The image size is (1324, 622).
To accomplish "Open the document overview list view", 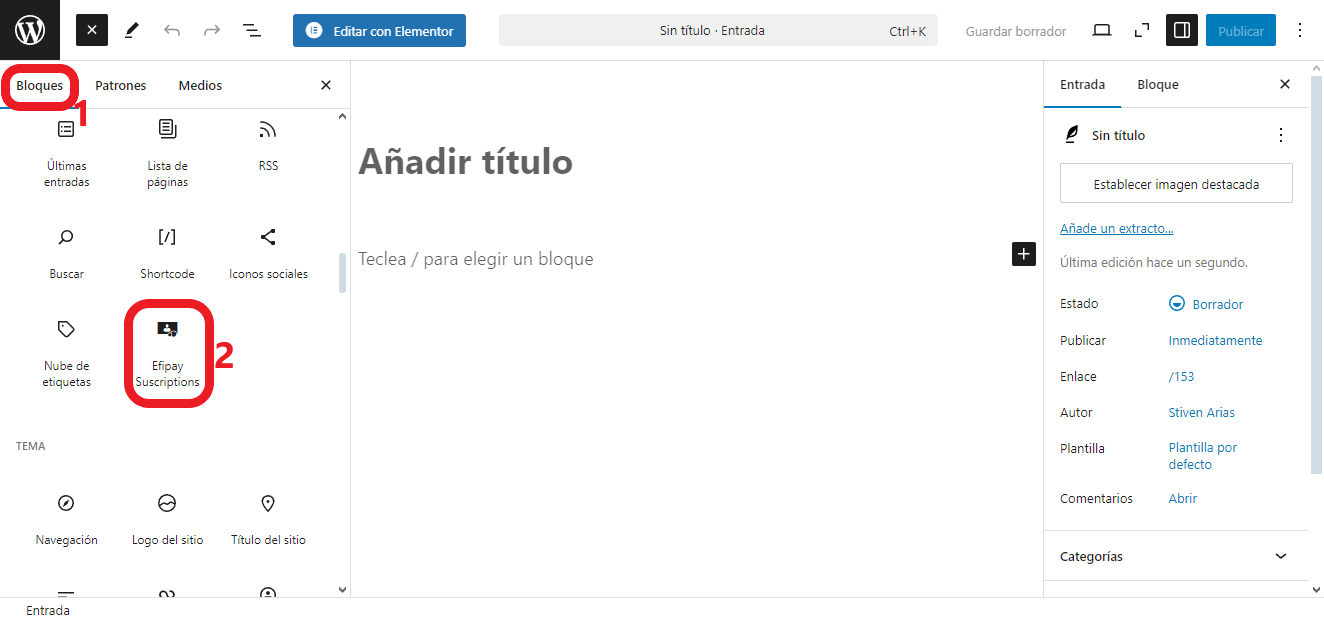I will [252, 30].
